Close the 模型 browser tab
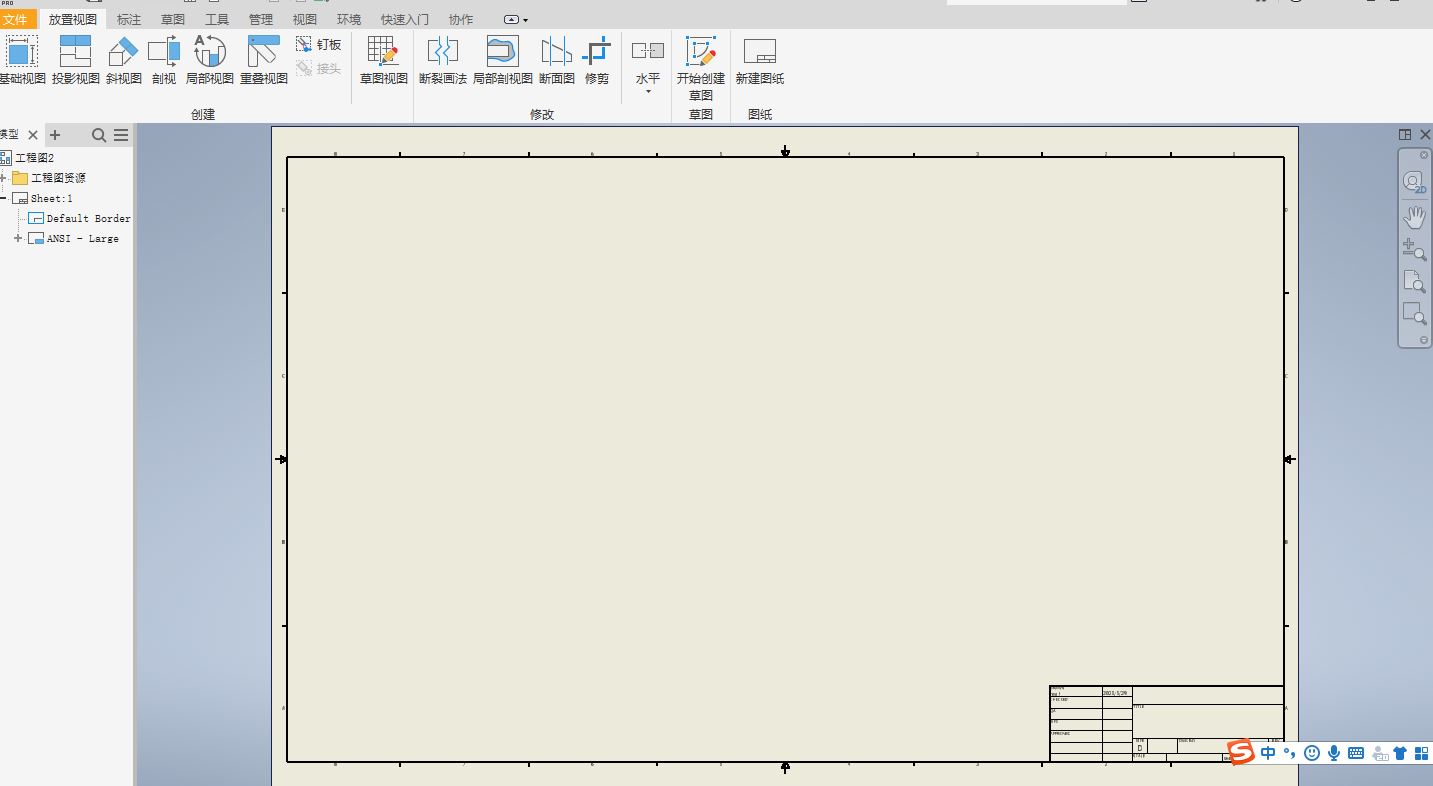 [33, 135]
